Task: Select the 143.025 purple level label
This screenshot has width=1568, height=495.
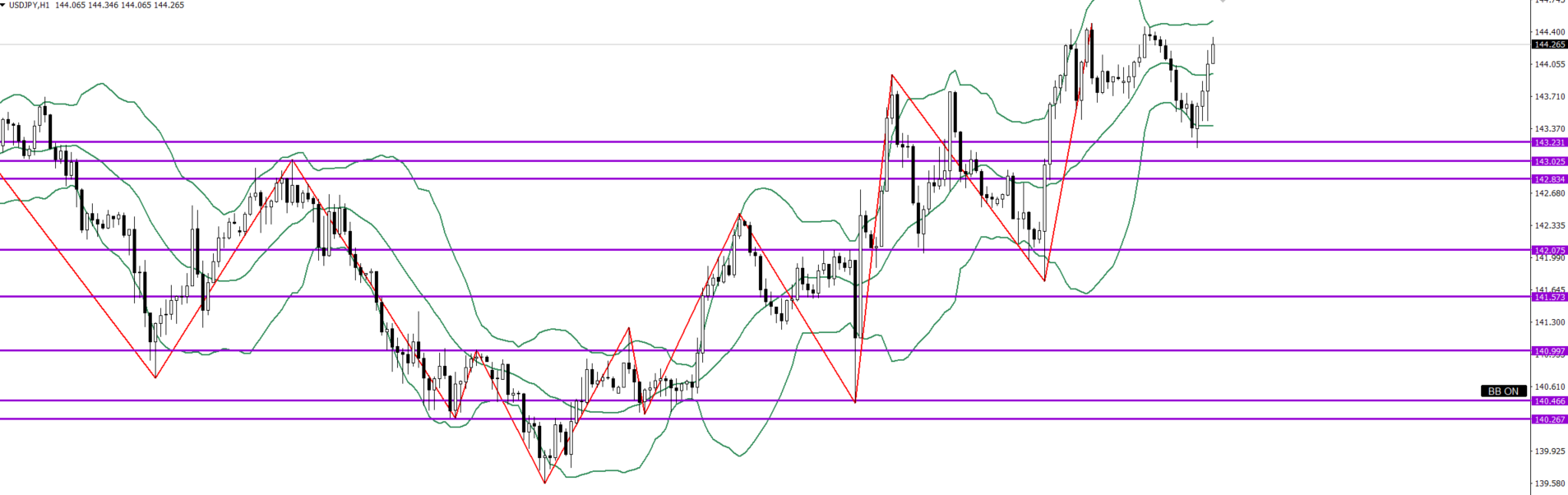Action: pos(1549,162)
